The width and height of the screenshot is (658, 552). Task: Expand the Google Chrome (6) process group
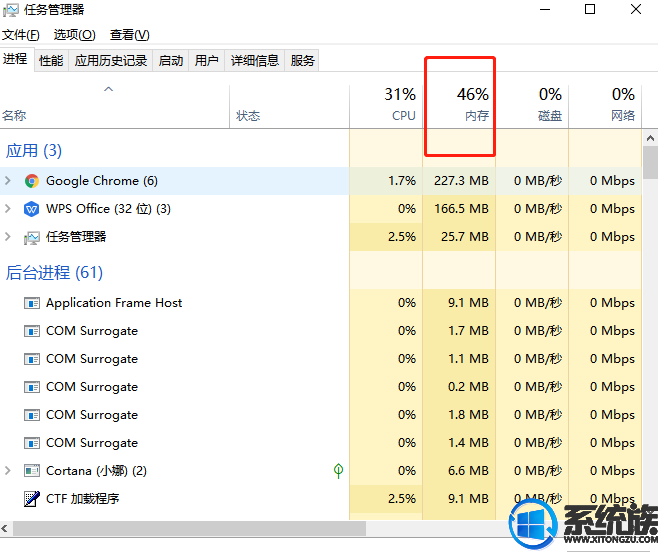coord(8,181)
